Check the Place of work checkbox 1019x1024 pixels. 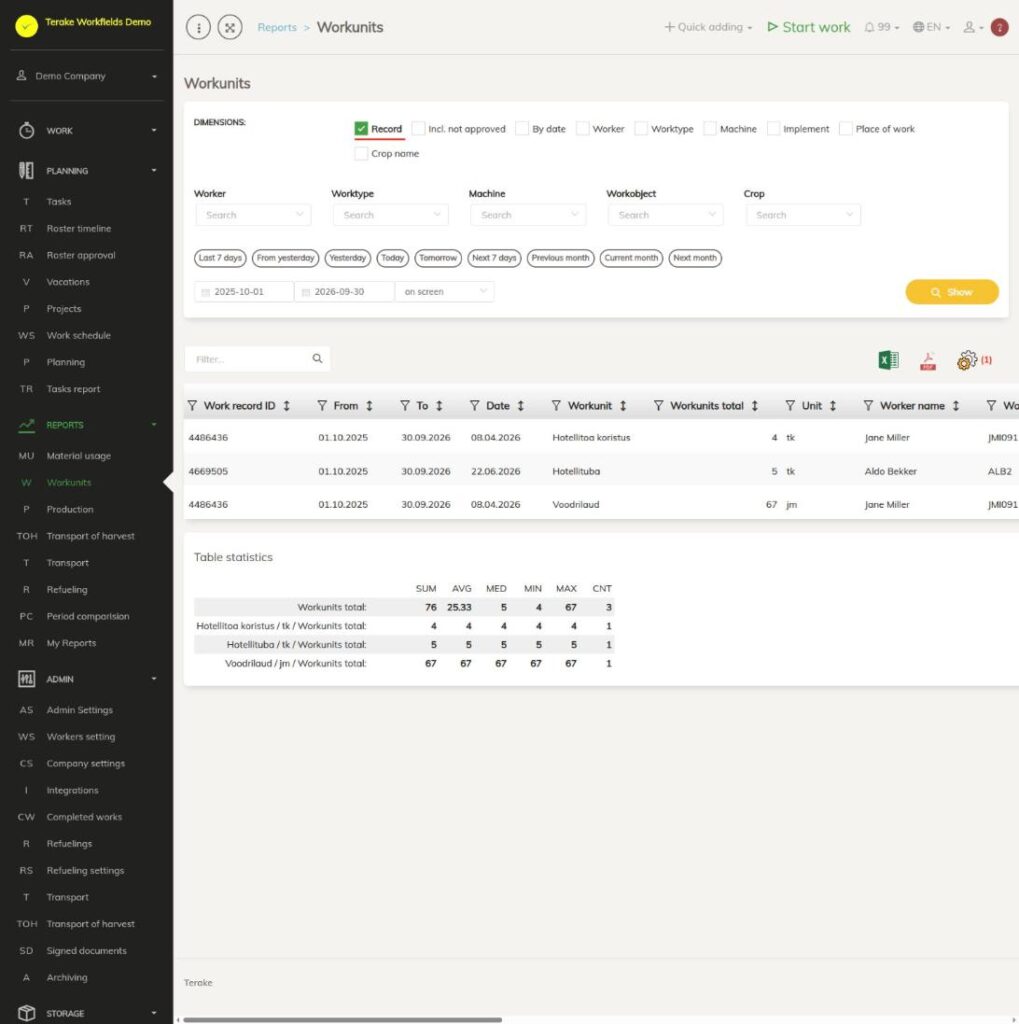[x=846, y=129]
